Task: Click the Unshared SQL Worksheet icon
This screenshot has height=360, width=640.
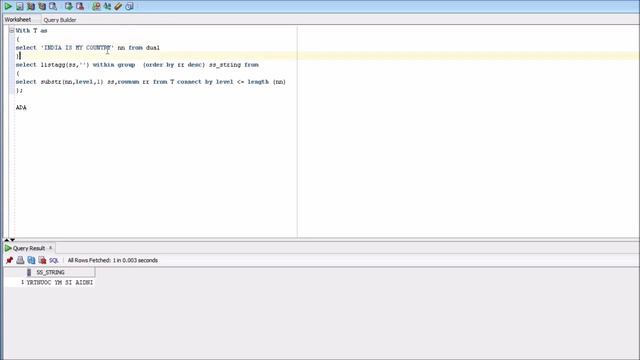Action: (96, 6)
